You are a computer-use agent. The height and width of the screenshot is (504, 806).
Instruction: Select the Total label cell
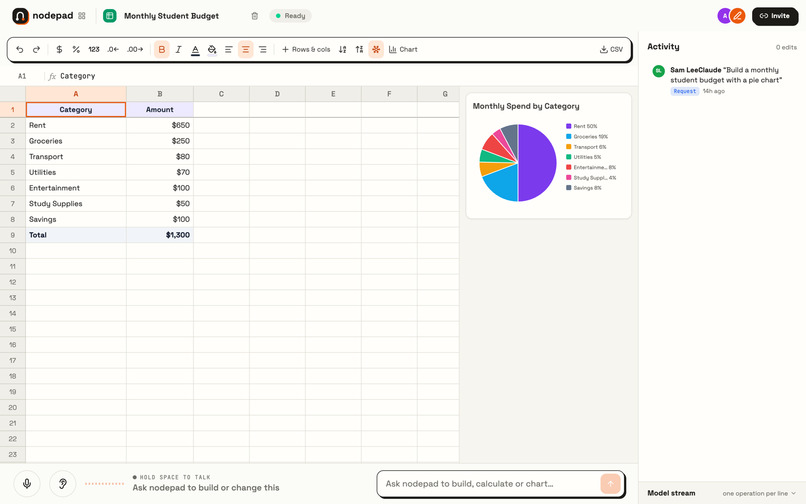point(76,235)
